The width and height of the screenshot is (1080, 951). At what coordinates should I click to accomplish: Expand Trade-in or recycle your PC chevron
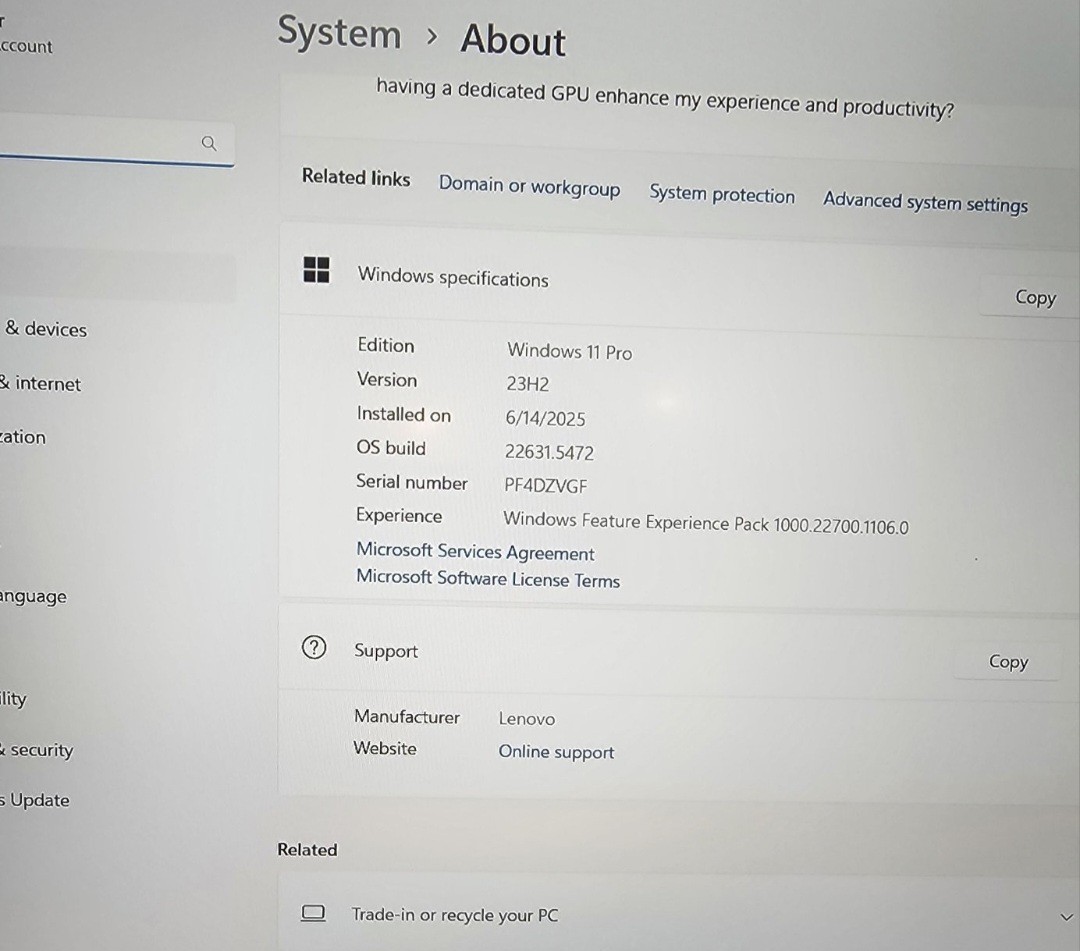click(x=1066, y=917)
